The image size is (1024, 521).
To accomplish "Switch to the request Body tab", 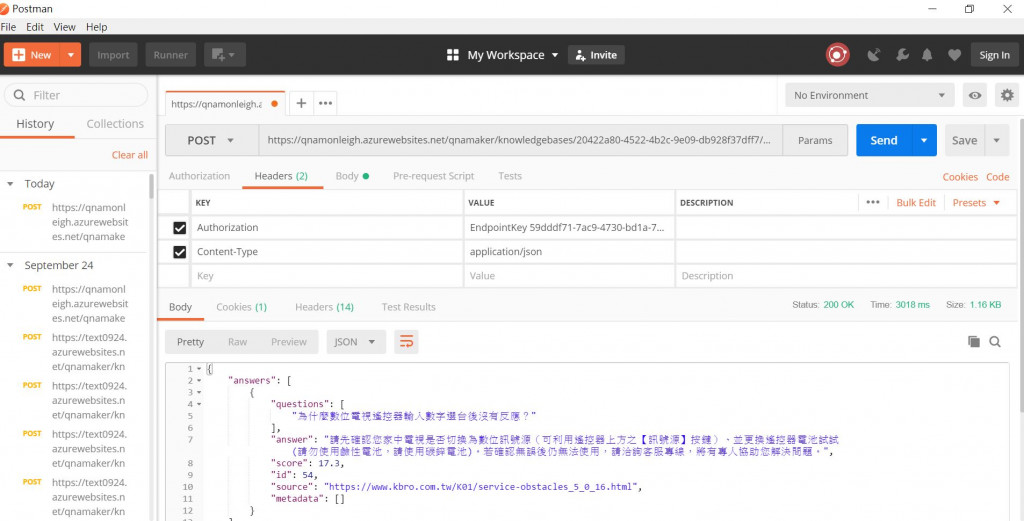I will pyautogui.click(x=352, y=176).
